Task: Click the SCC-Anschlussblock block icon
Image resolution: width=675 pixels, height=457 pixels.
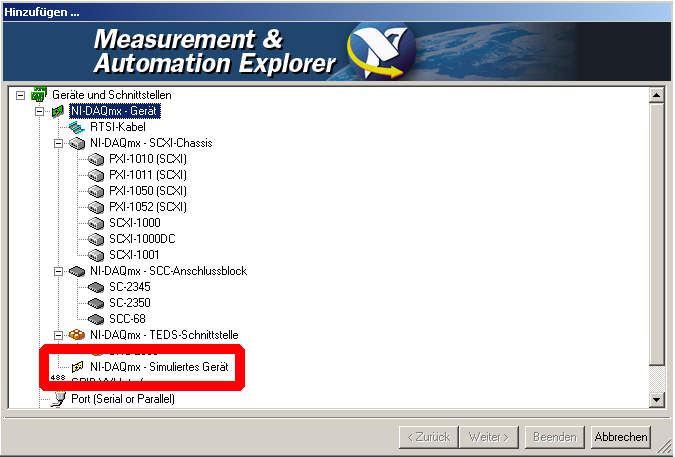Action: coord(77,271)
